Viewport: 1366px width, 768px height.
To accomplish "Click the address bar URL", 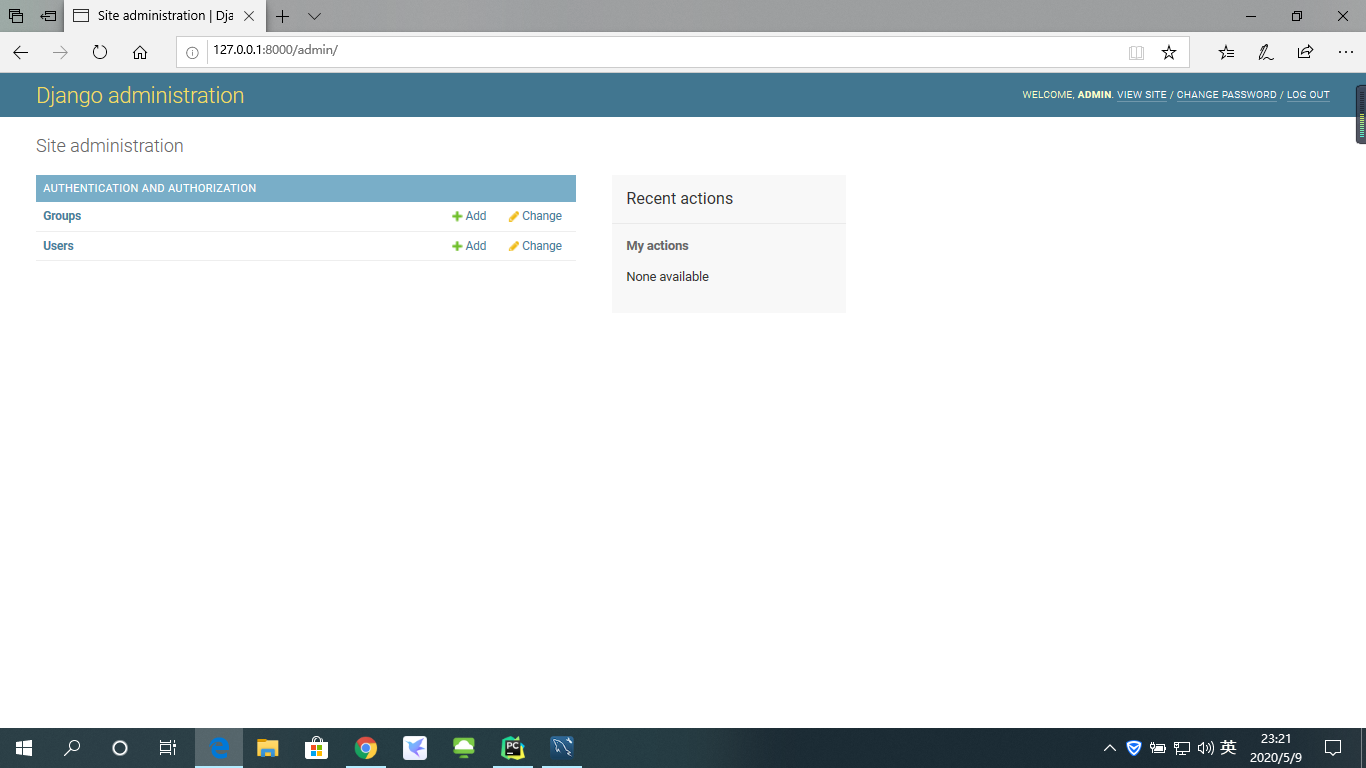I will click(275, 50).
